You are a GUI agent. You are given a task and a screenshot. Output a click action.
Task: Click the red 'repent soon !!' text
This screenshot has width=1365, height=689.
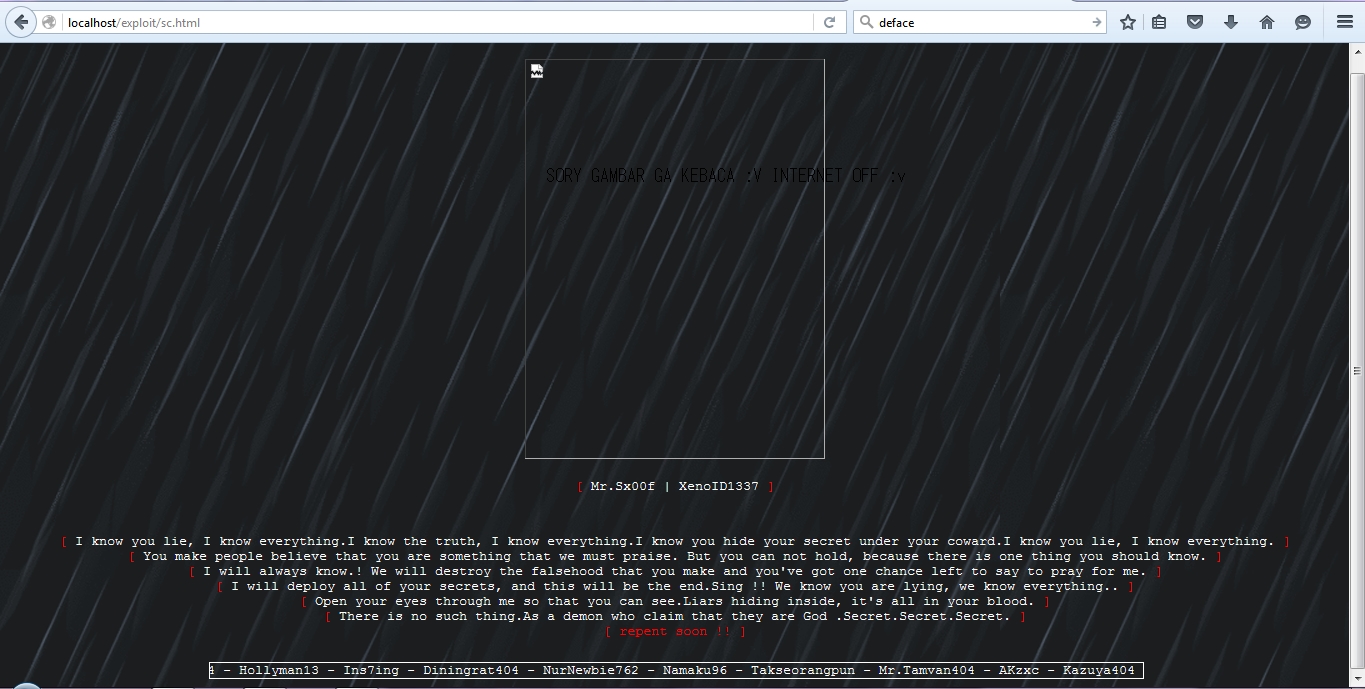pos(677,631)
